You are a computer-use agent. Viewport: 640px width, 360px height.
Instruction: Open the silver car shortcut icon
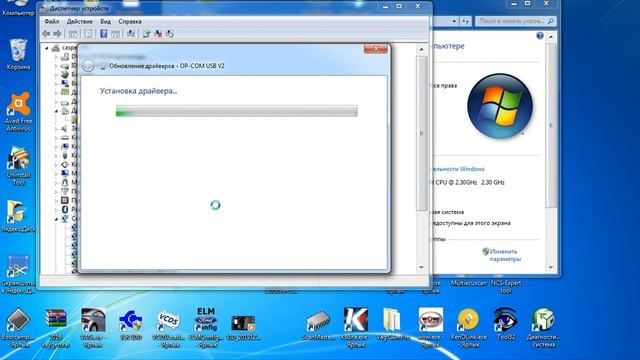pos(93,328)
